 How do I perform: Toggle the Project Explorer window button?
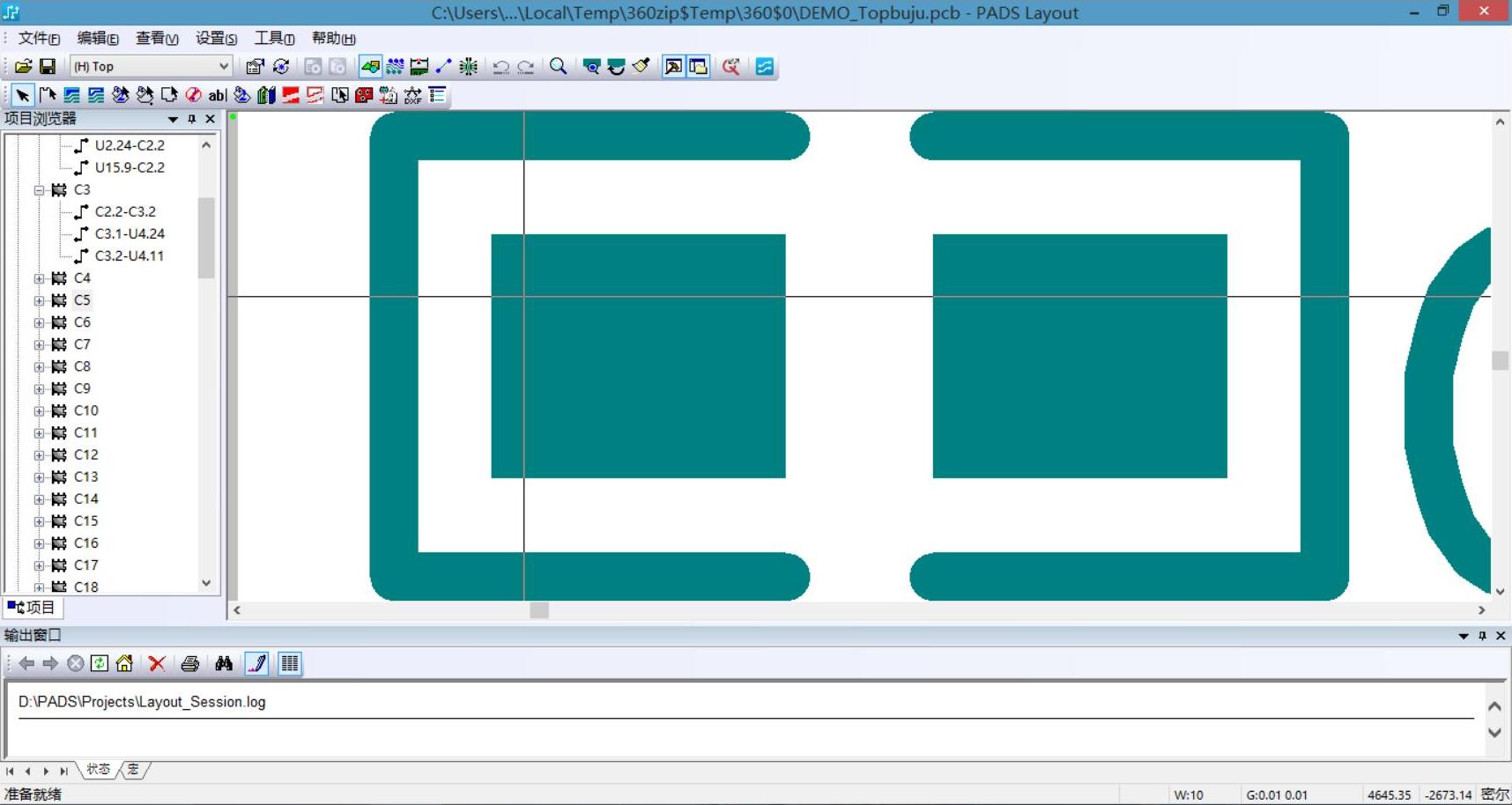(673, 66)
